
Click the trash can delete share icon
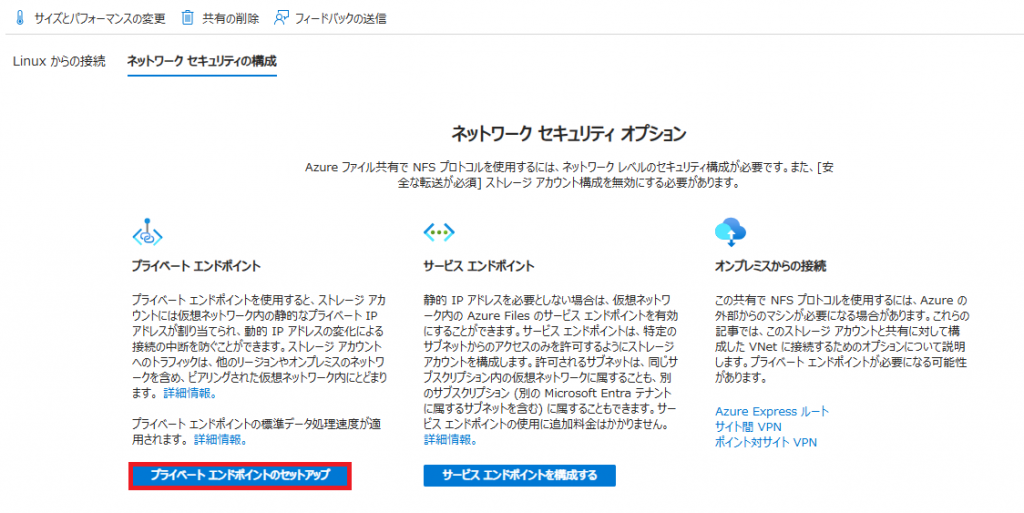(x=187, y=18)
